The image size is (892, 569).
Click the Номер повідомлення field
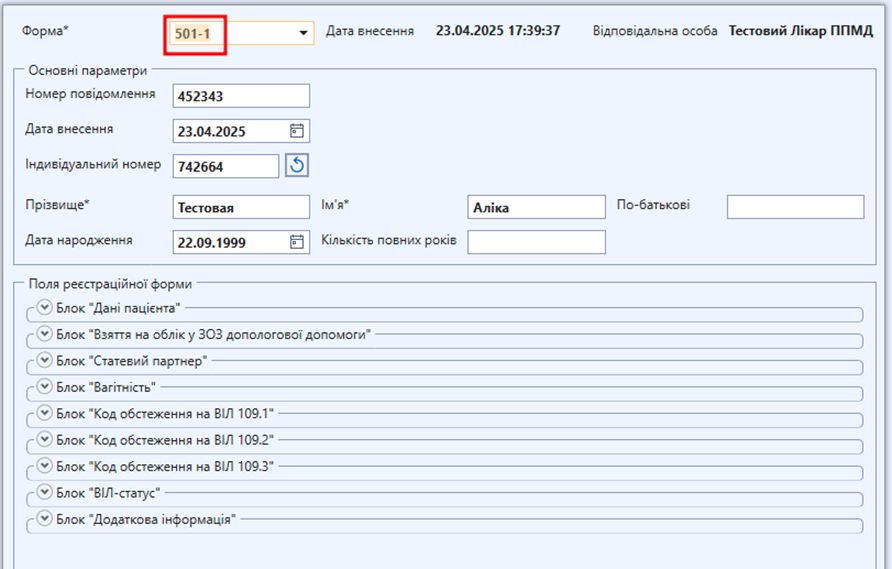click(x=240, y=96)
